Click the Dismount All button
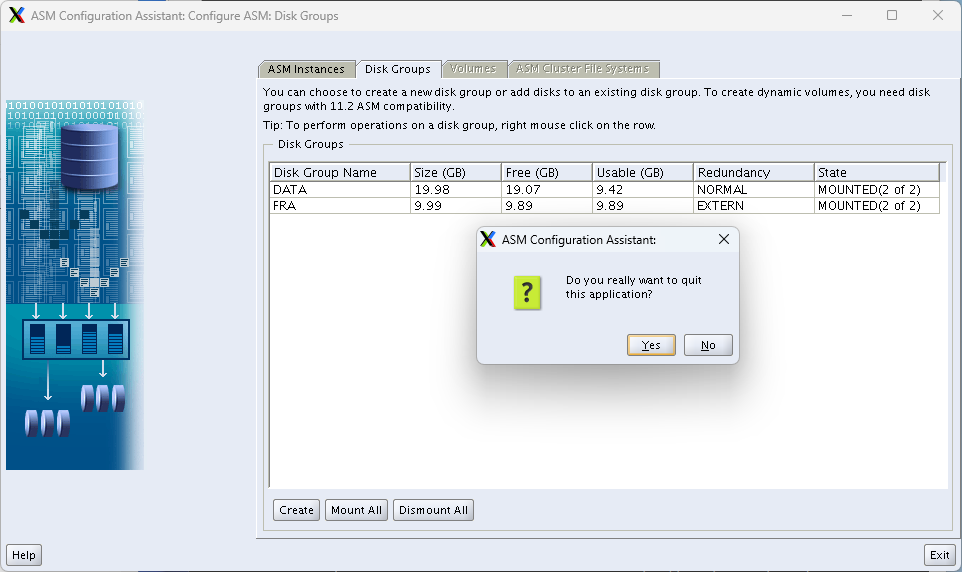Screen dimensions: 962x572 click(x=433, y=510)
